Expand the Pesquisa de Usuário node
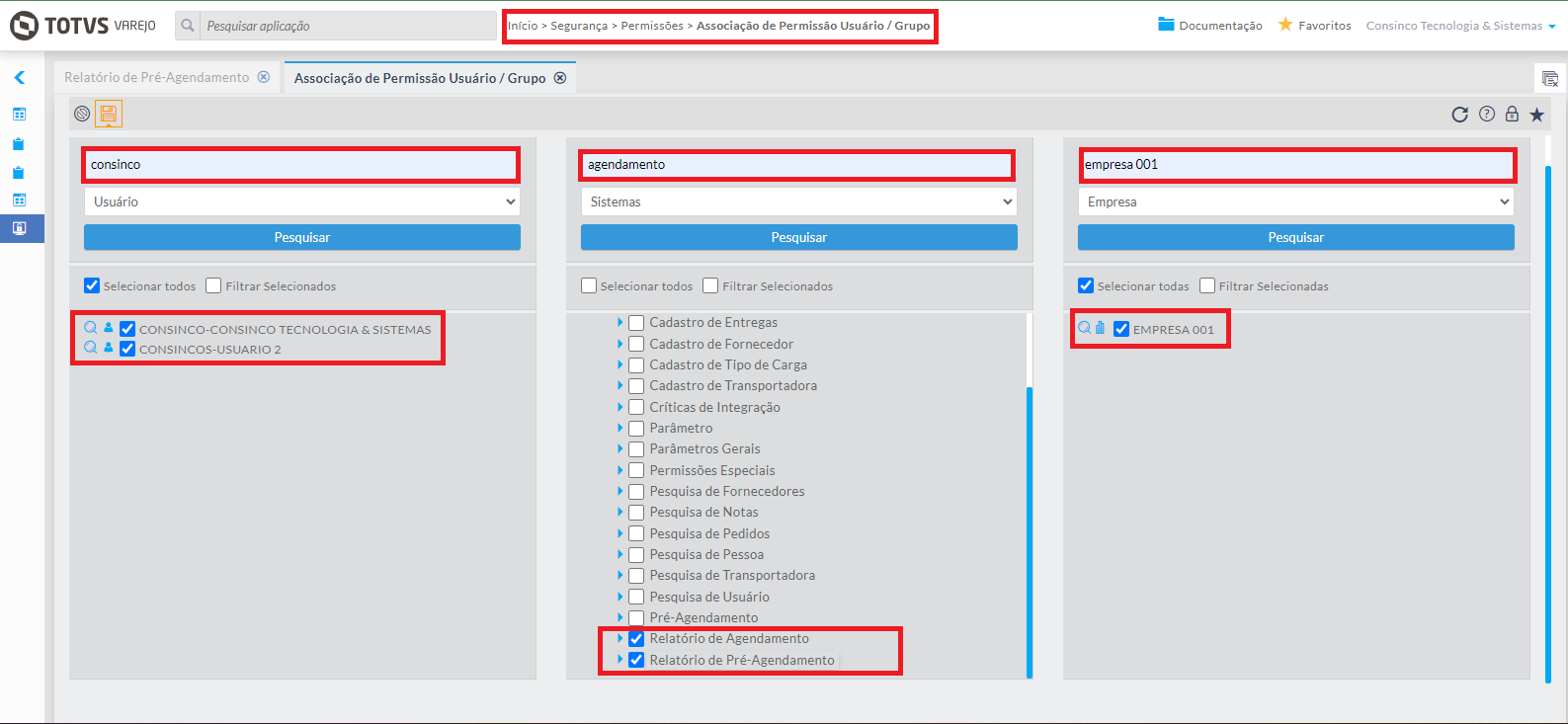The height and width of the screenshot is (724, 1568). point(619,597)
